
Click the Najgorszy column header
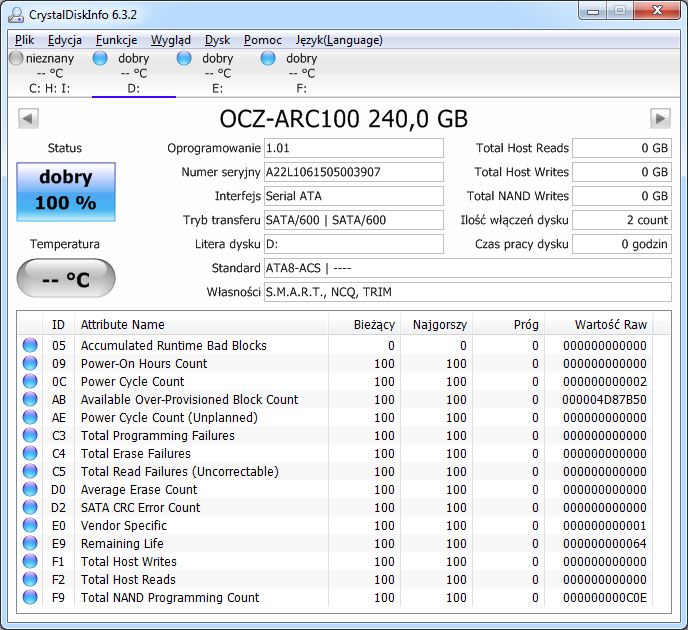point(437,325)
